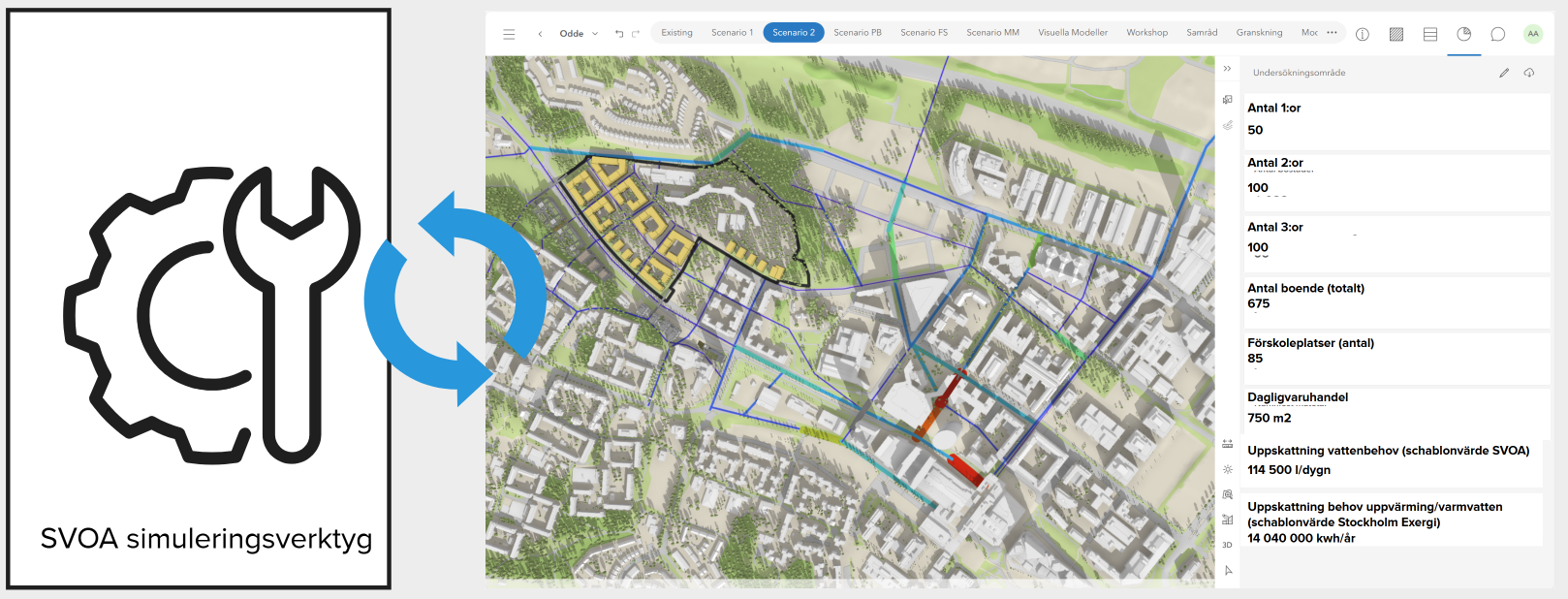Viewport: 1568px width, 599px height.
Task: Open daylight sun settings
Action: click(x=1228, y=469)
